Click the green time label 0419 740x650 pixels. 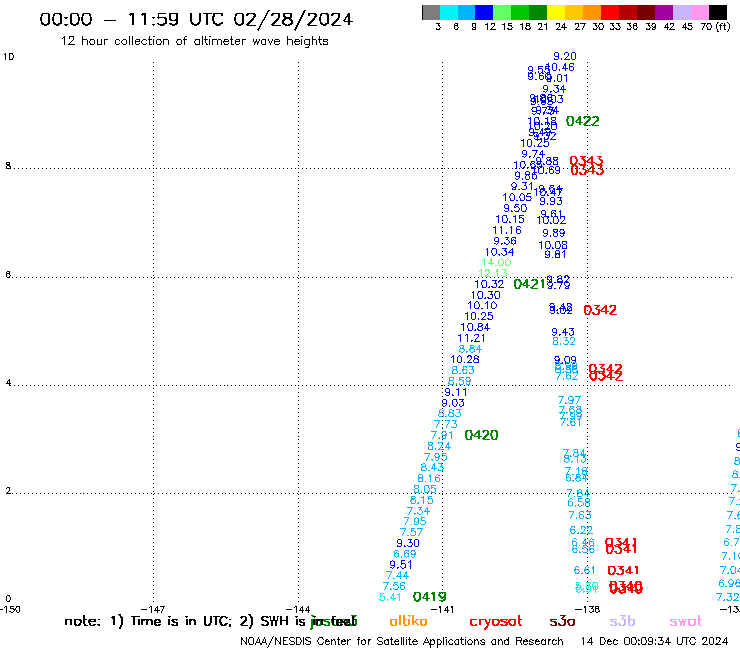pyautogui.click(x=429, y=597)
